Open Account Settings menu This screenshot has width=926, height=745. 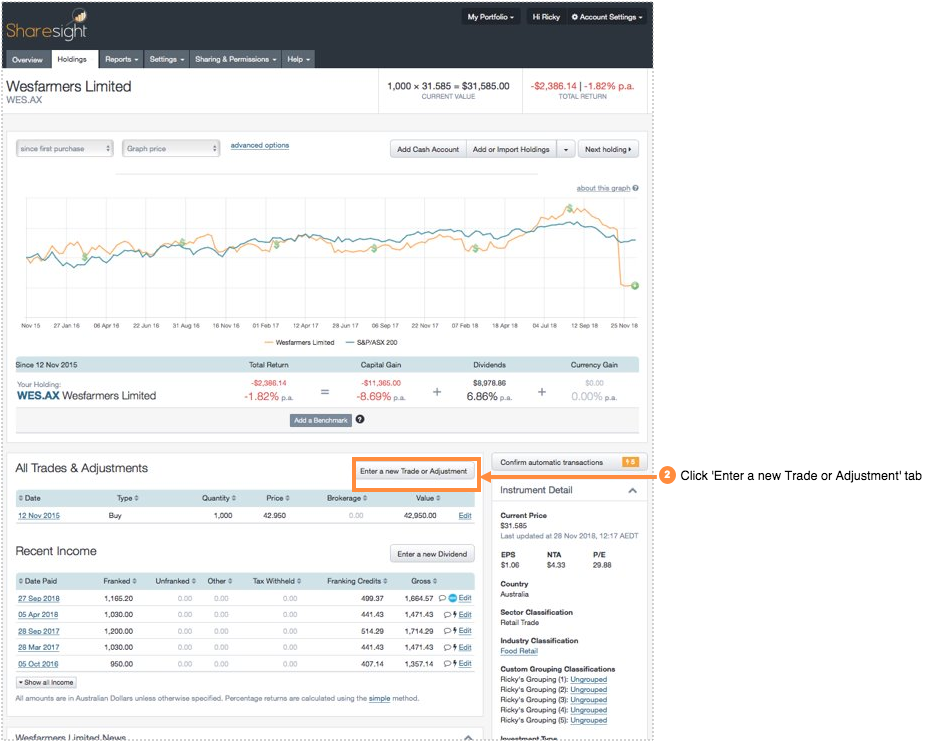pyautogui.click(x=607, y=17)
